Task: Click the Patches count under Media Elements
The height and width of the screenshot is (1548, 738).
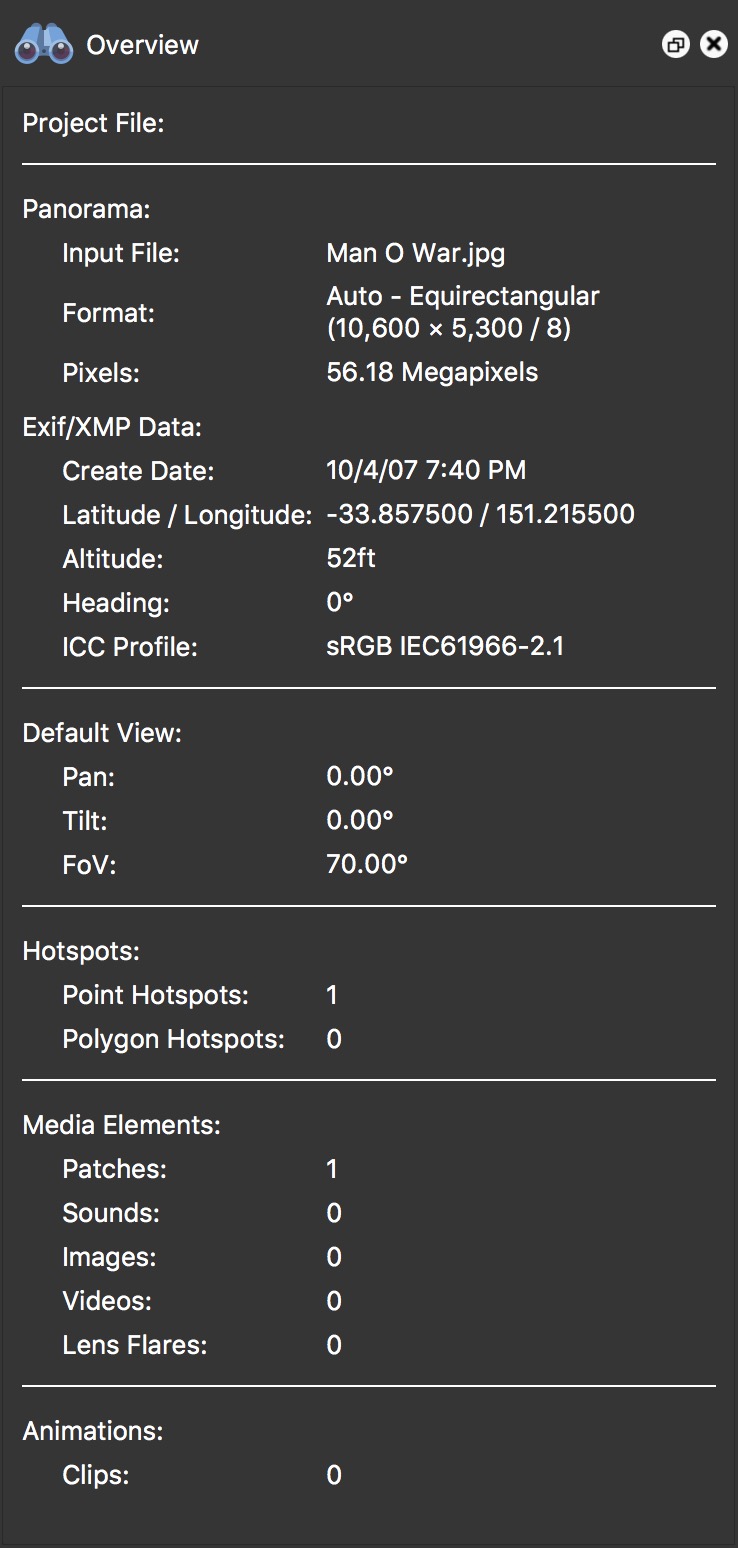Action: 331,1168
